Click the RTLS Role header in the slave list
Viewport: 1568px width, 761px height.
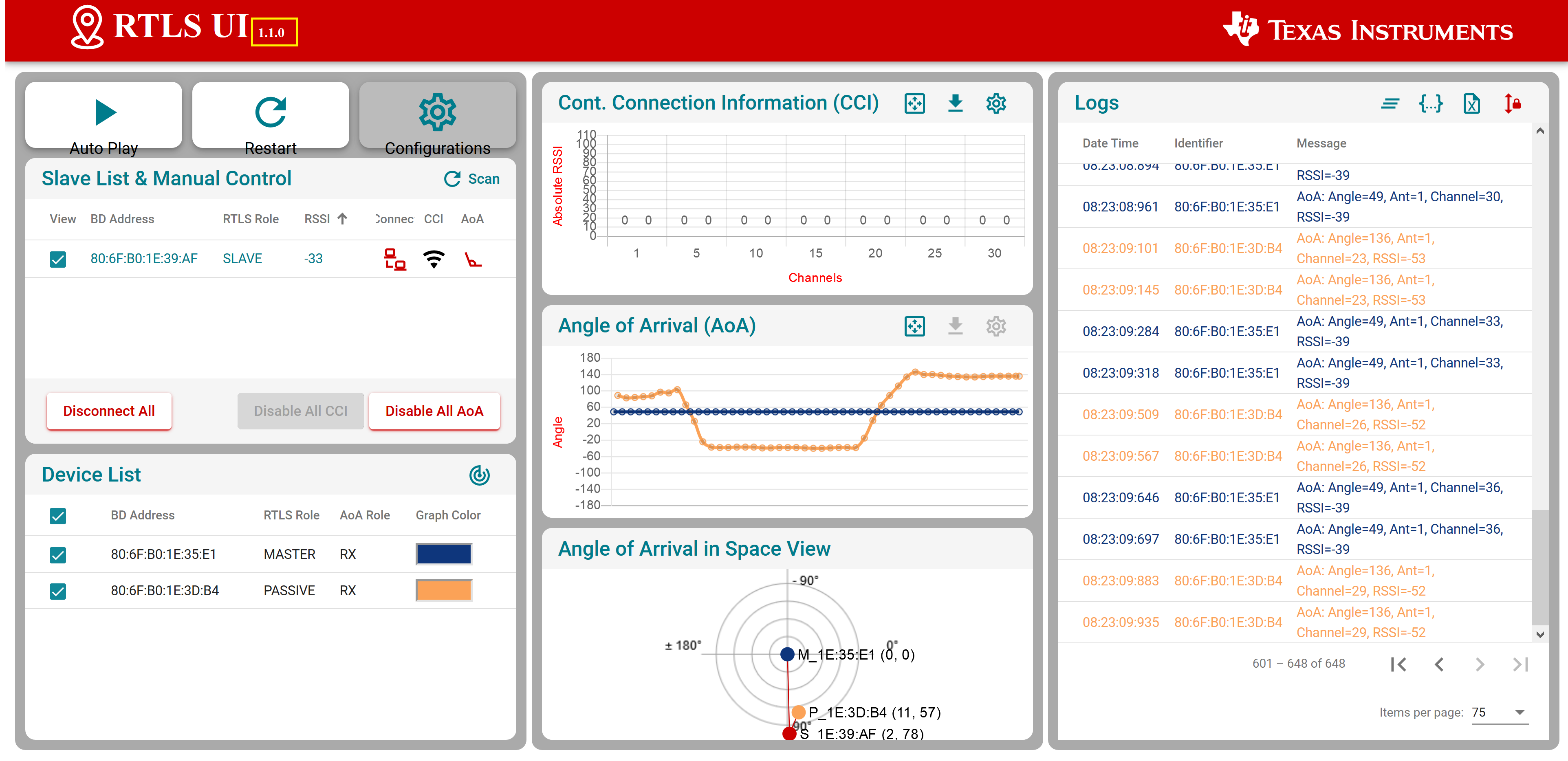tap(250, 219)
